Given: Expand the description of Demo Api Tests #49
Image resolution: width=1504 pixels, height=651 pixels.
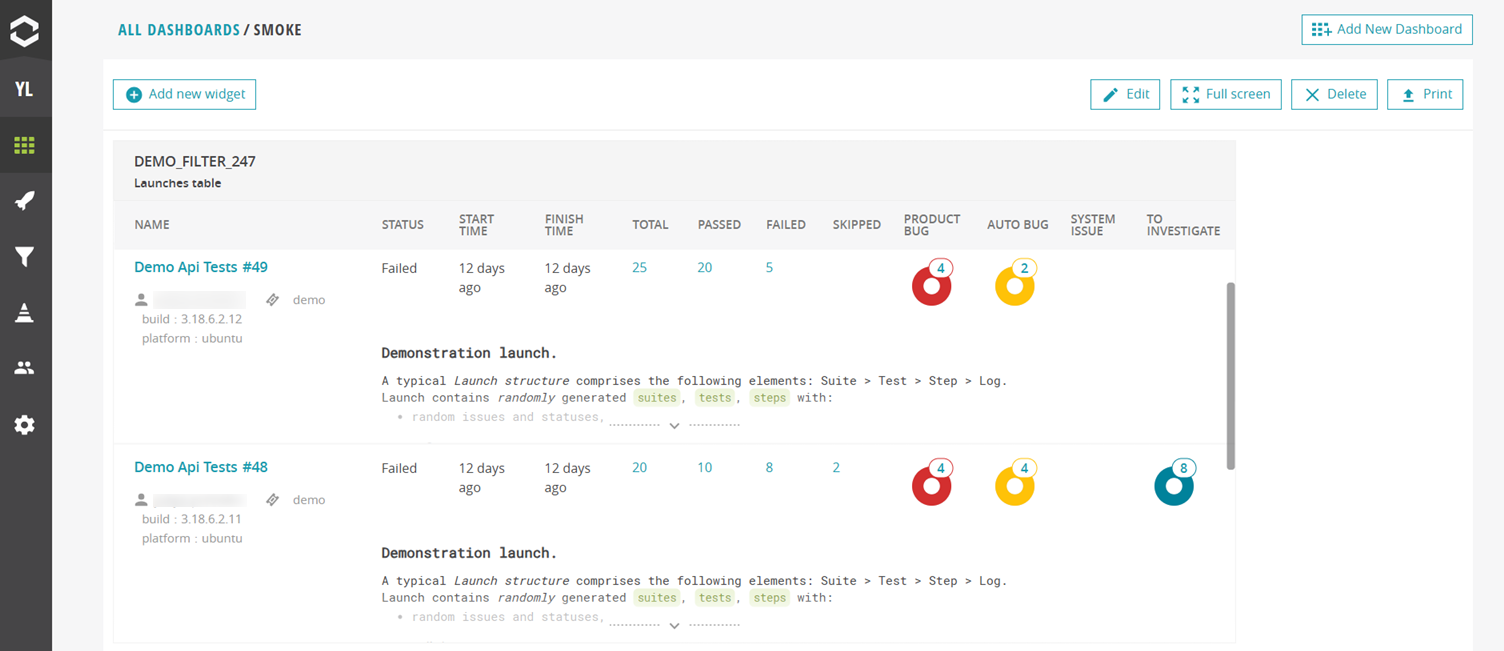Looking at the screenshot, I should tap(674, 426).
